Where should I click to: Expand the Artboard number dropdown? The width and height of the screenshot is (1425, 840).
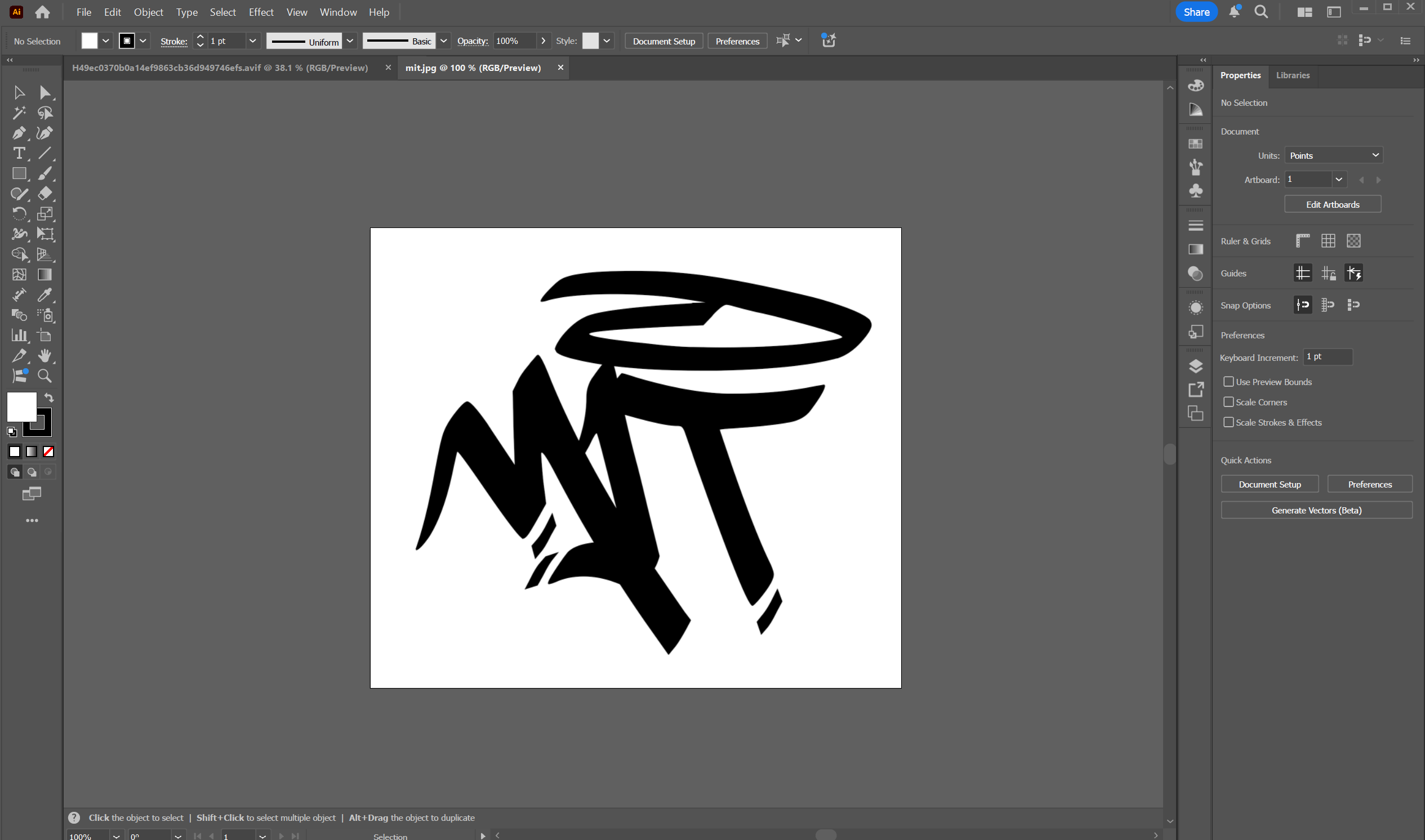click(x=1338, y=180)
